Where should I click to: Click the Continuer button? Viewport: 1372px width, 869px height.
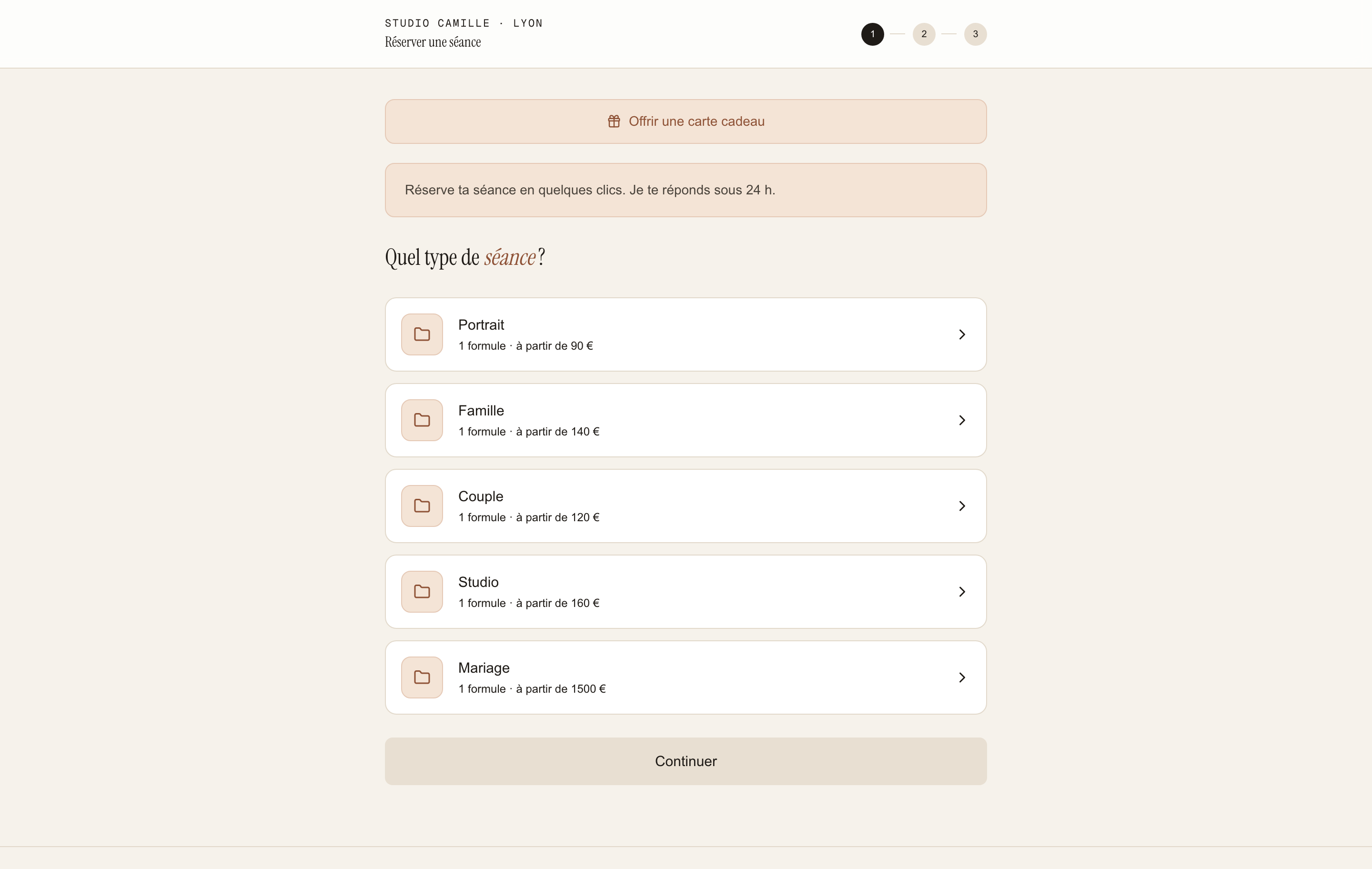[x=686, y=761]
